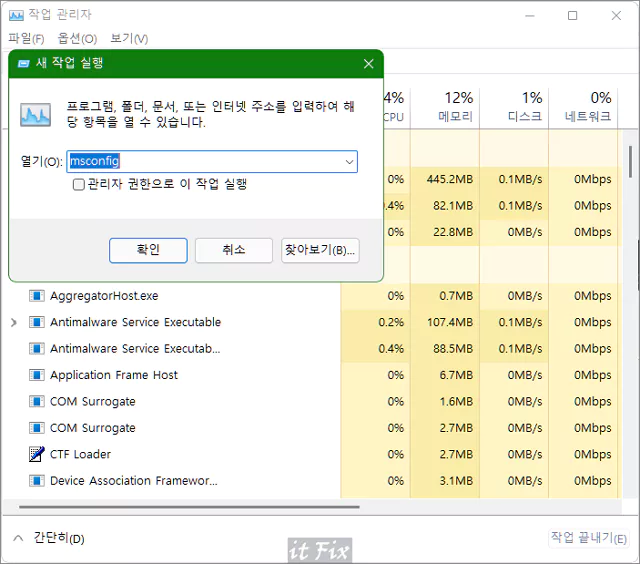
Task: Click the 1.6MB memory cell
Action: pos(456,402)
